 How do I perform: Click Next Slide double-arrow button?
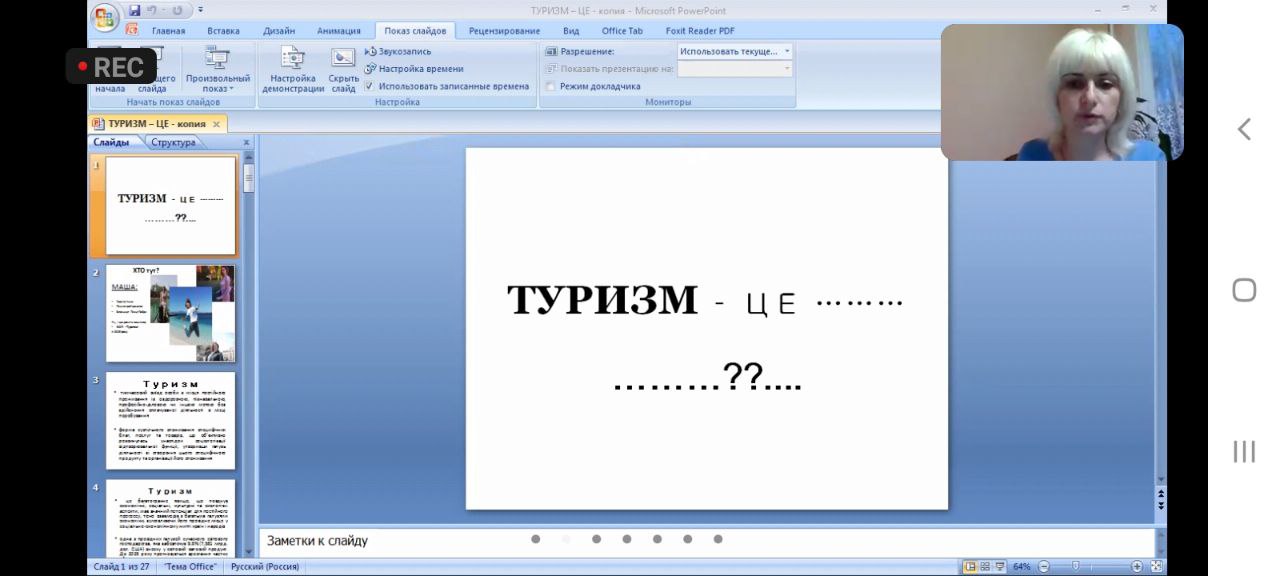[x=1161, y=506]
